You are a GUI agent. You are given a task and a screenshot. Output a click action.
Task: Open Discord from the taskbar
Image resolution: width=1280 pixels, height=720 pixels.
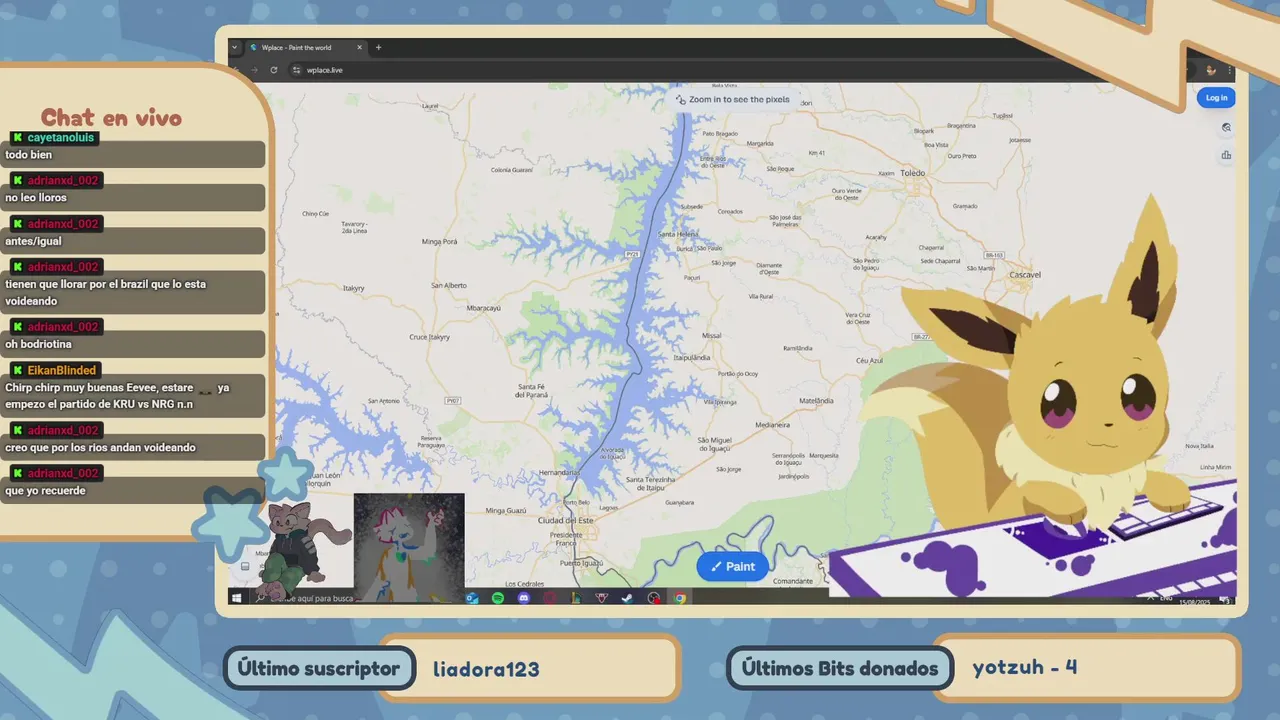tap(524, 598)
